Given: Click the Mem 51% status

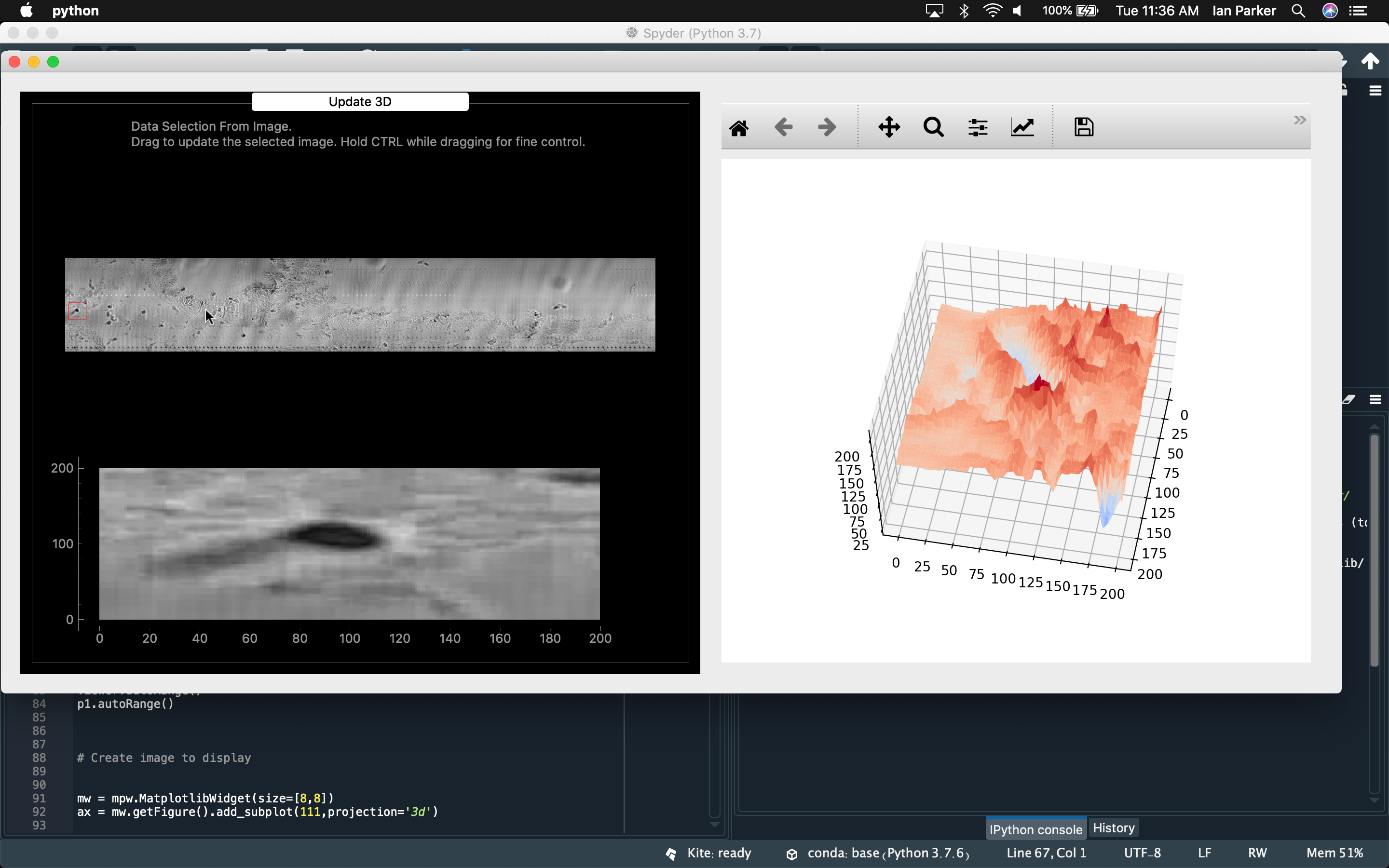Looking at the screenshot, I should [x=1335, y=853].
